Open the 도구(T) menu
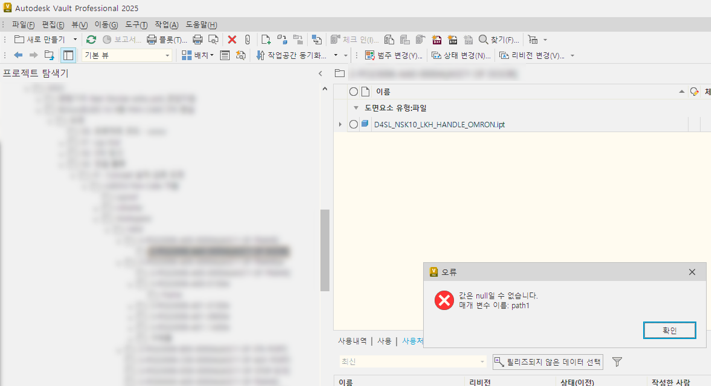 coord(136,24)
